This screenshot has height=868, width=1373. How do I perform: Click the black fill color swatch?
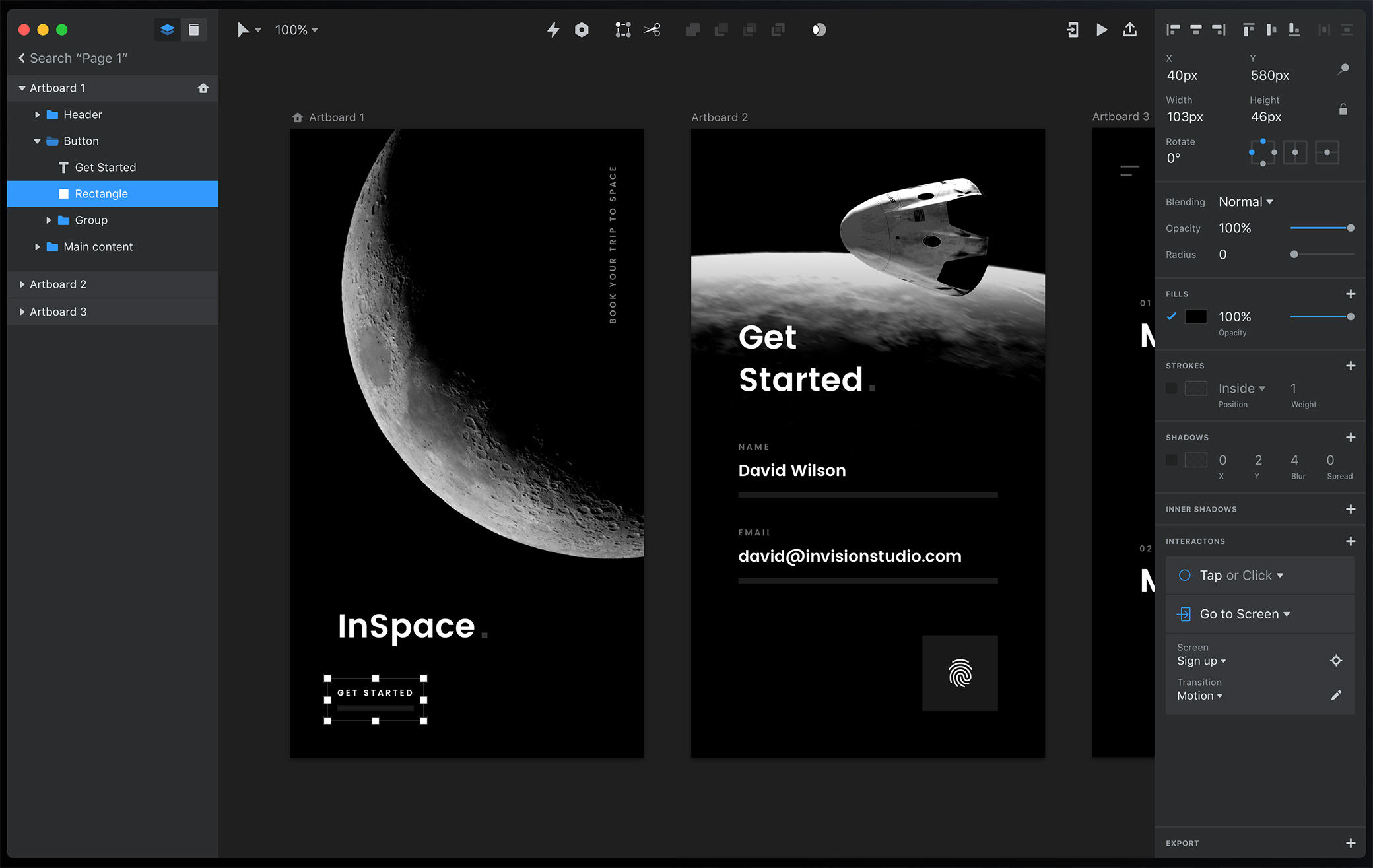click(x=1196, y=317)
